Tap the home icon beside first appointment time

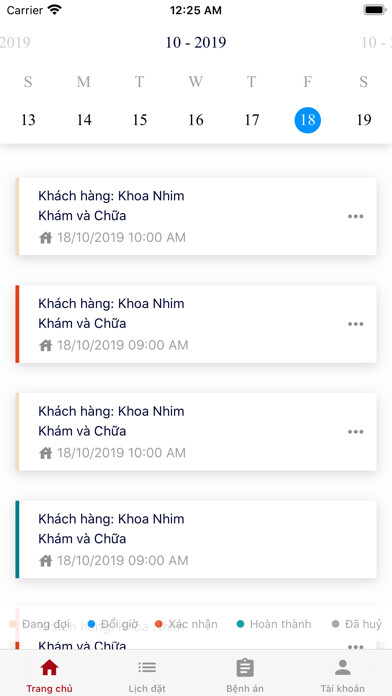[x=46, y=238]
